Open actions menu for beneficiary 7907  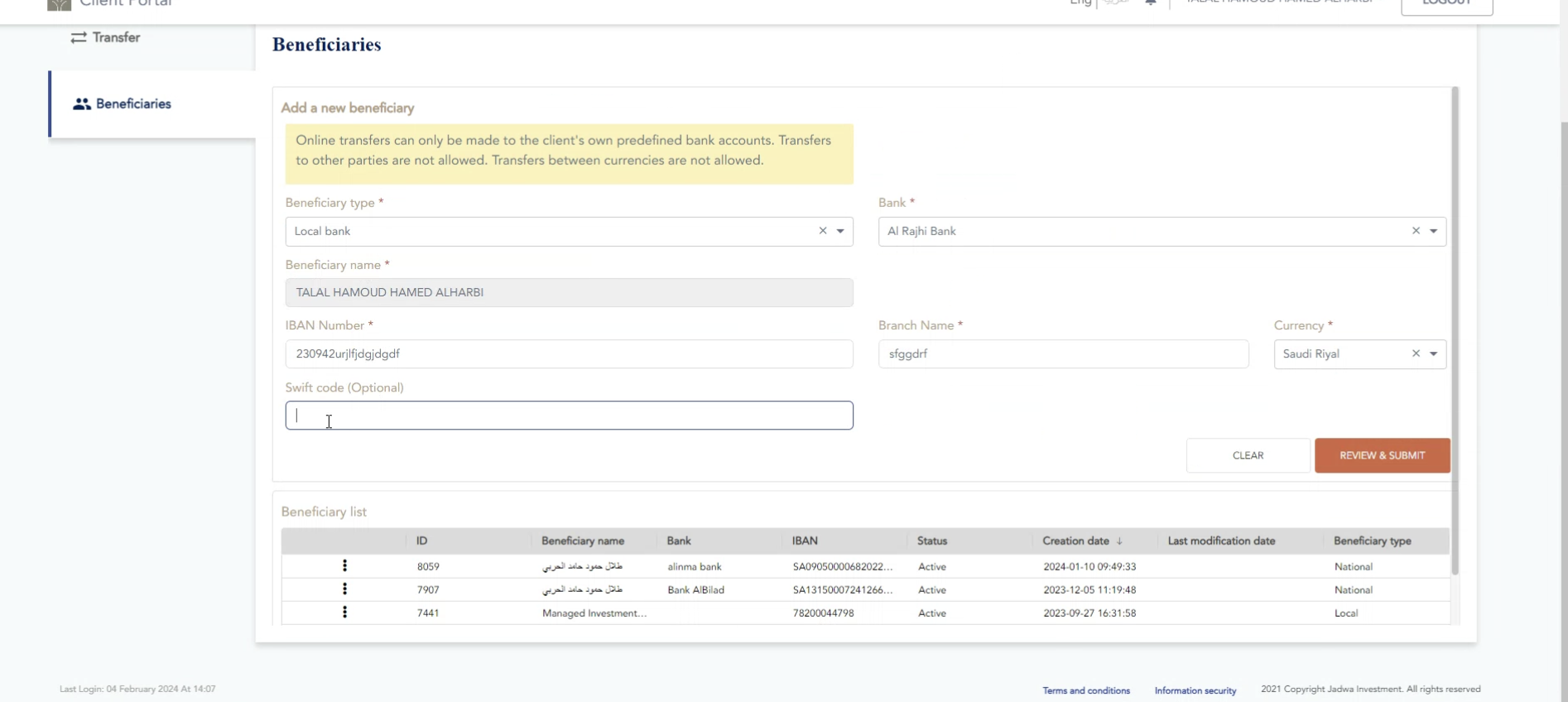344,589
